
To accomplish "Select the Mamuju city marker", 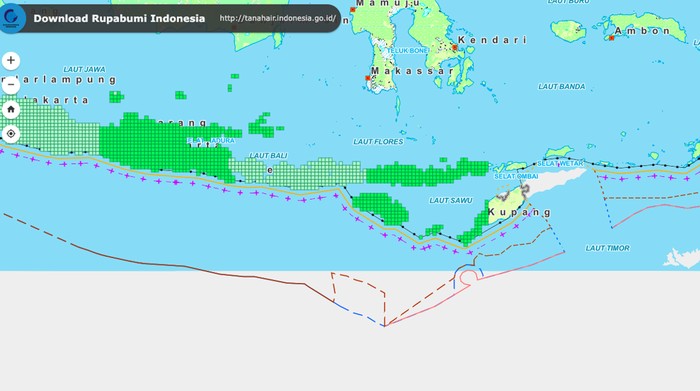I will click(x=352, y=9).
